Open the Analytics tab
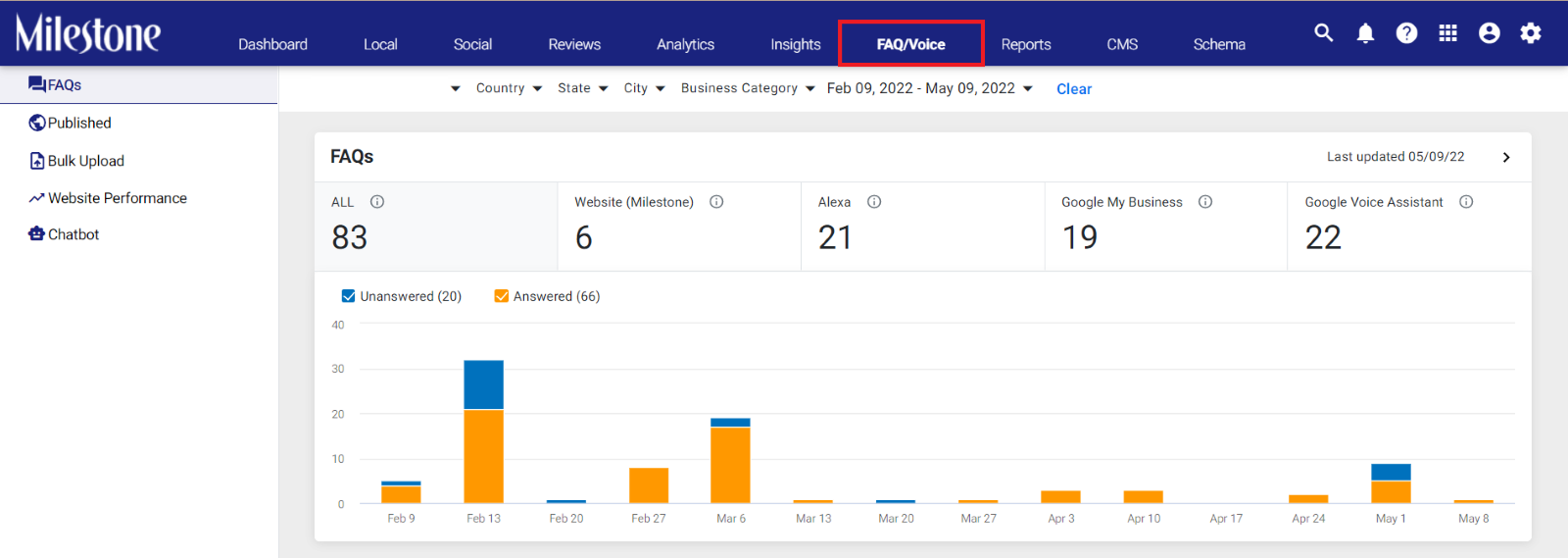The height and width of the screenshot is (558, 1568). (x=685, y=44)
